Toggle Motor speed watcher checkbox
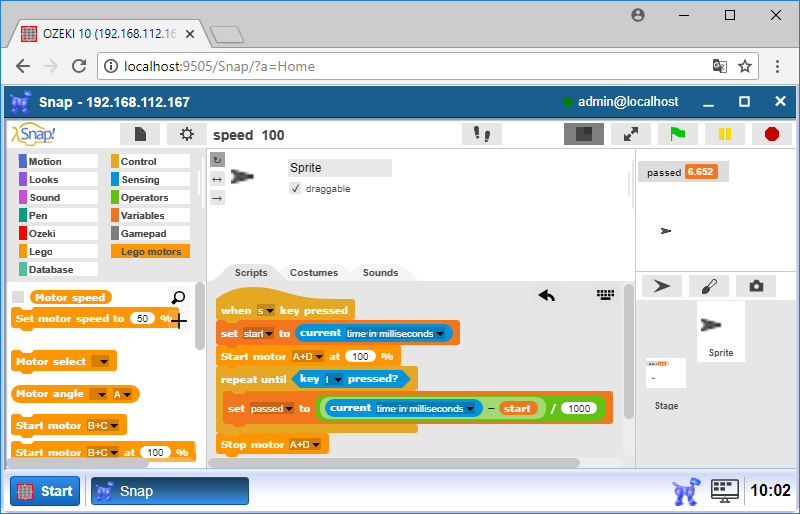Image resolution: width=800 pixels, height=514 pixels. (x=18, y=297)
